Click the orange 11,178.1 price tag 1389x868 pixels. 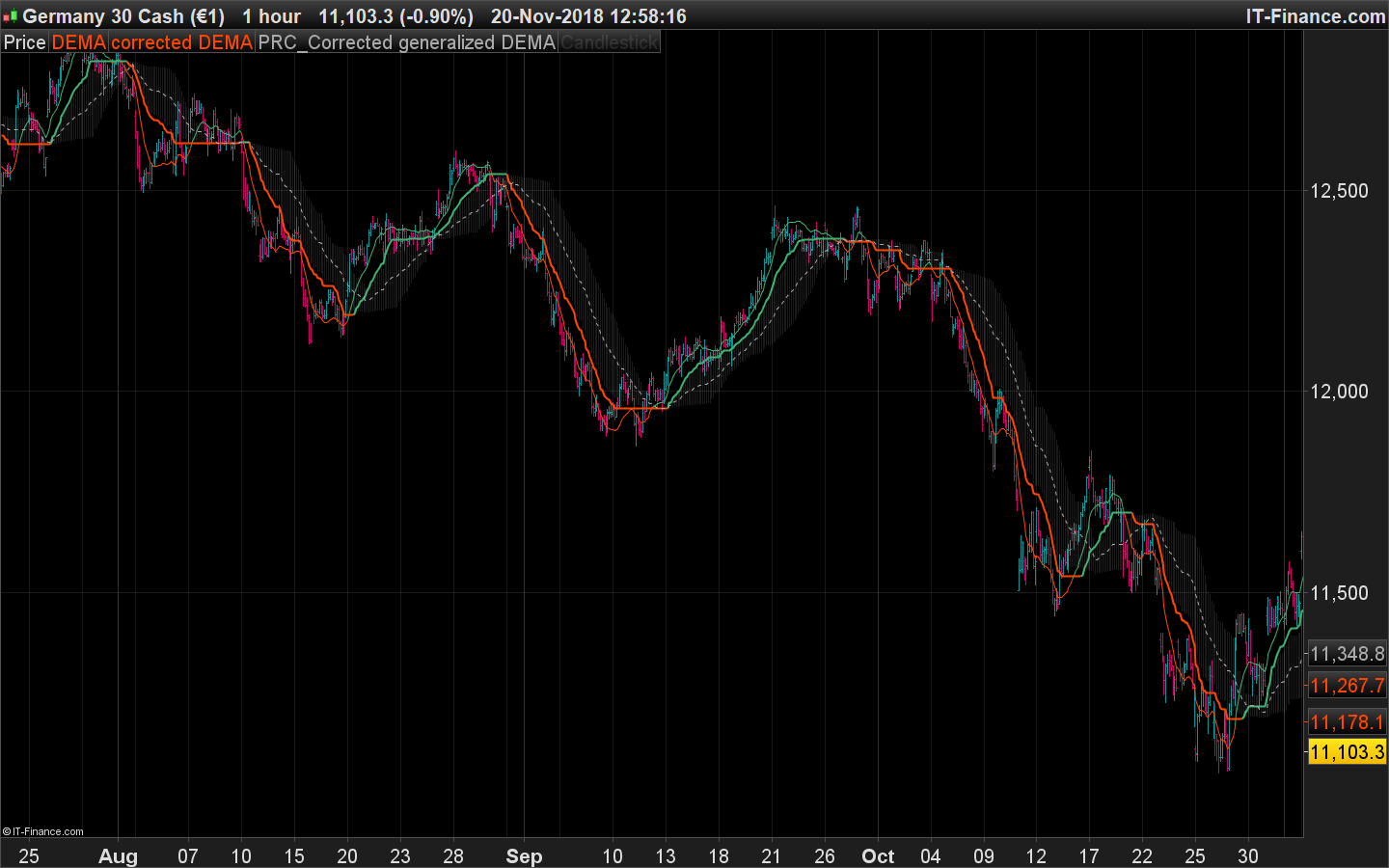coord(1348,721)
